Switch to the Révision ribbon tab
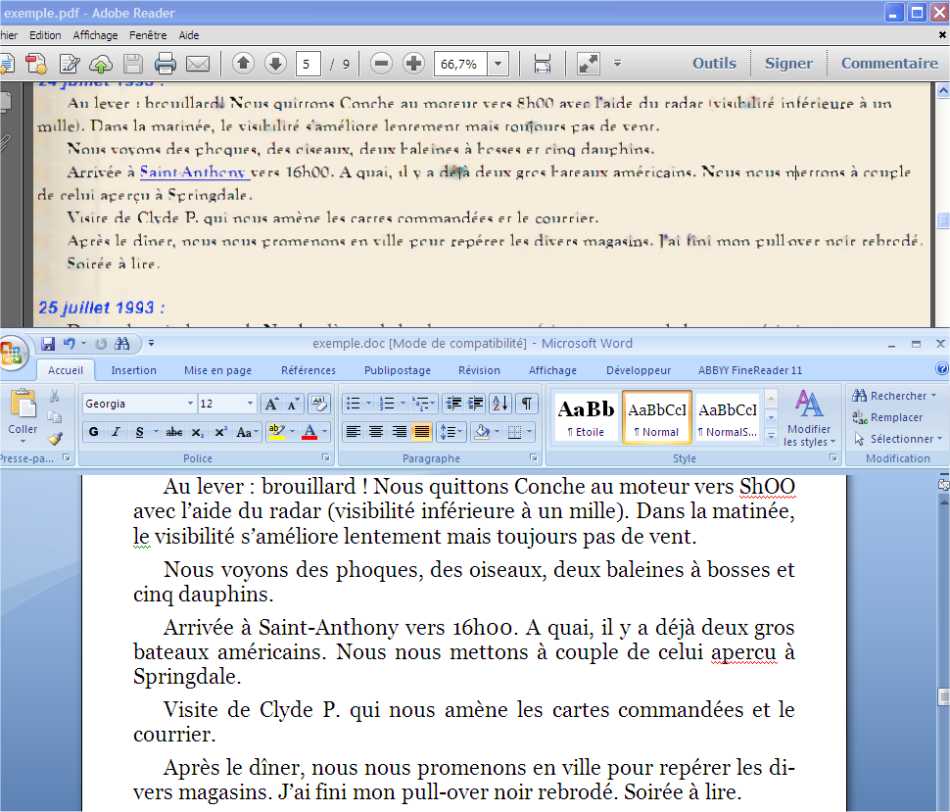 click(479, 370)
